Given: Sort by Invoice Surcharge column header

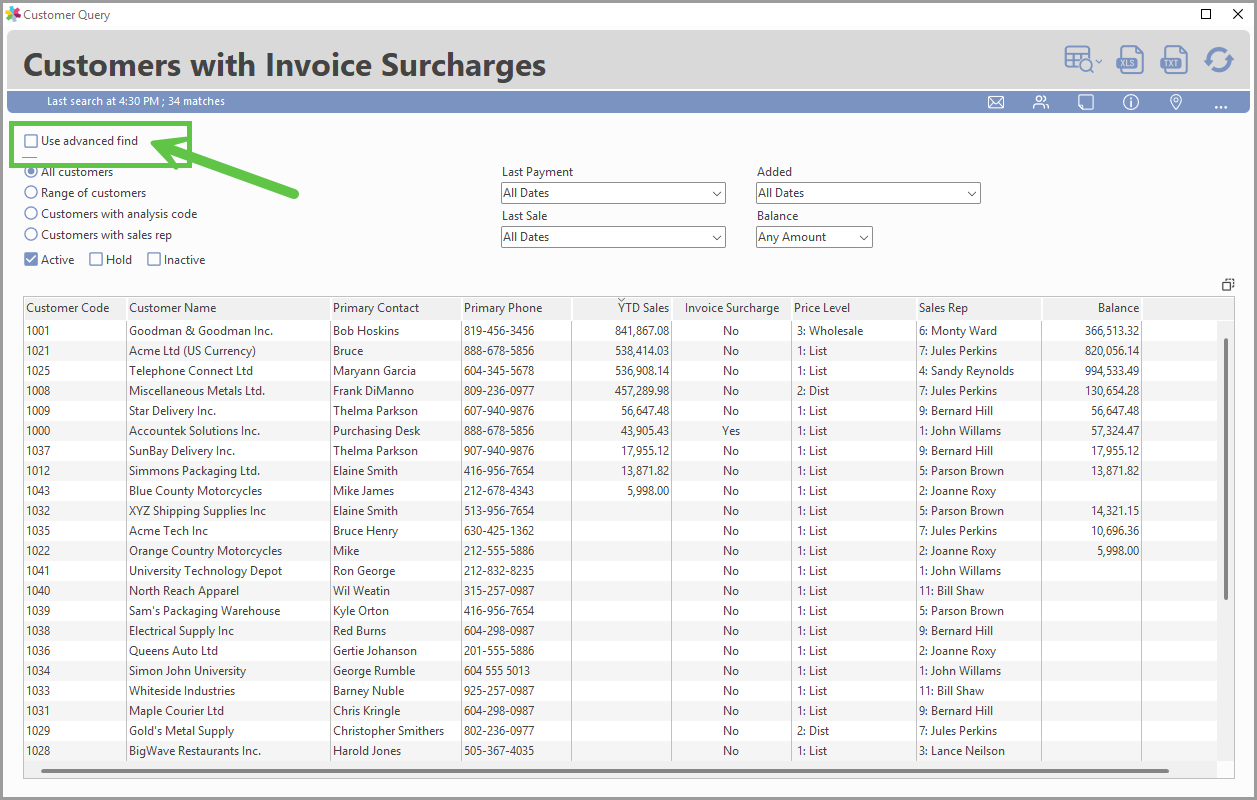Looking at the screenshot, I should coord(732,308).
